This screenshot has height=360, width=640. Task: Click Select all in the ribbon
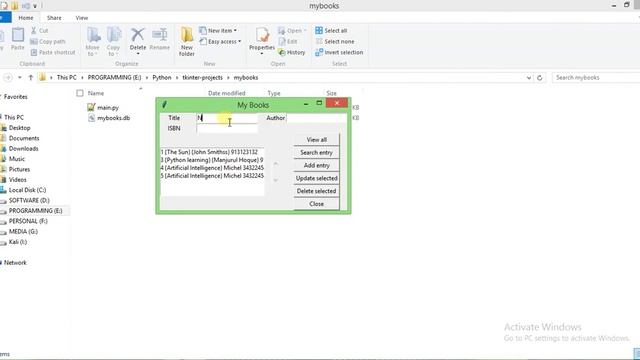(x=331, y=31)
